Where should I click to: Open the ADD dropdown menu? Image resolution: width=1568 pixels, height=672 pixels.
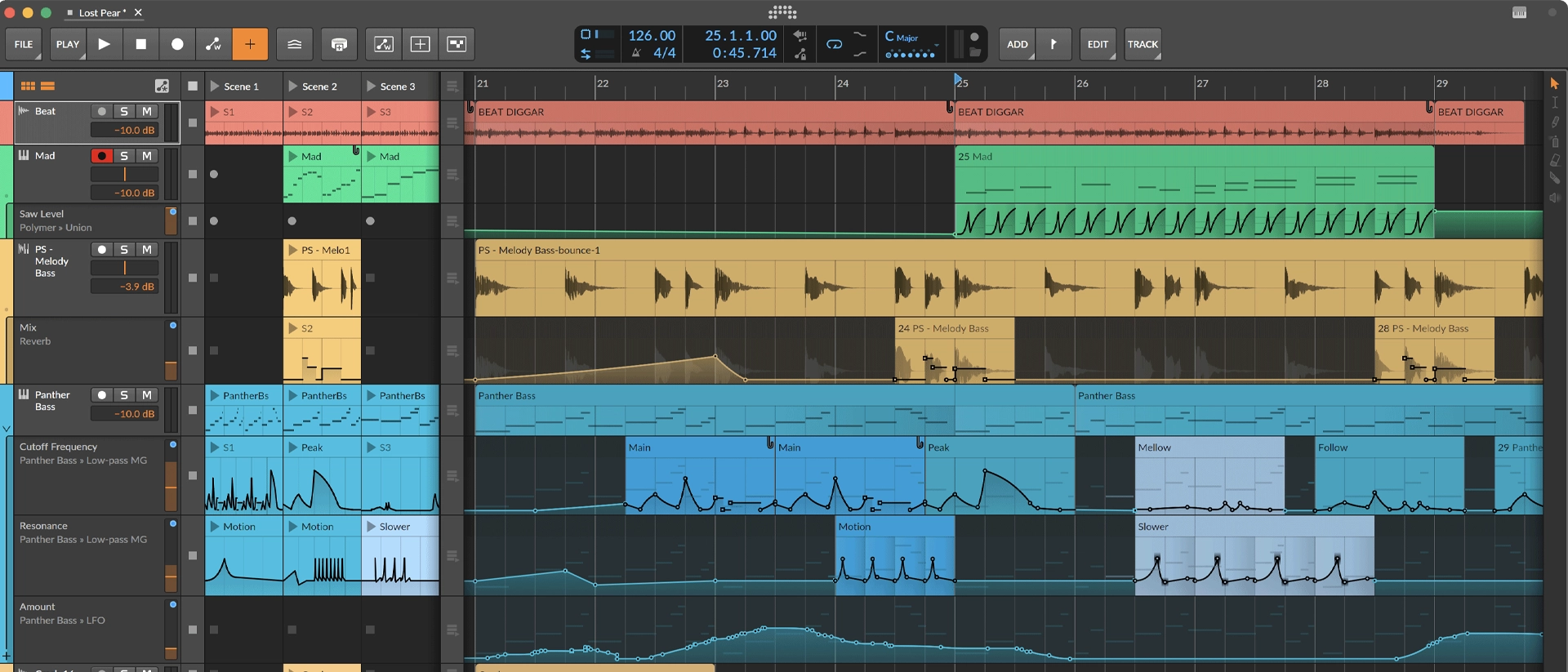pyautogui.click(x=1018, y=44)
